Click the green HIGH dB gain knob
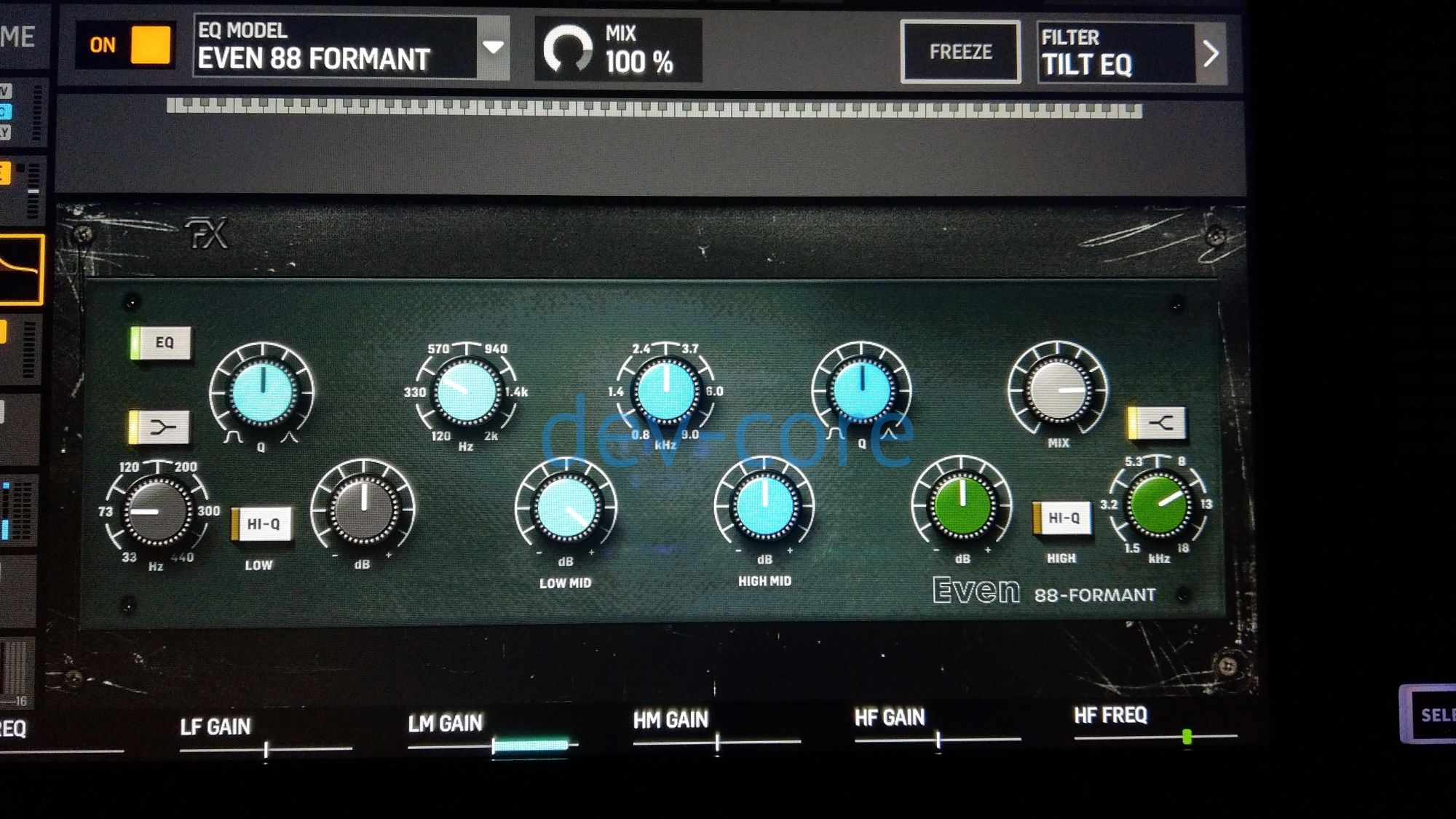Screen dimensions: 1456x819 click(x=962, y=505)
